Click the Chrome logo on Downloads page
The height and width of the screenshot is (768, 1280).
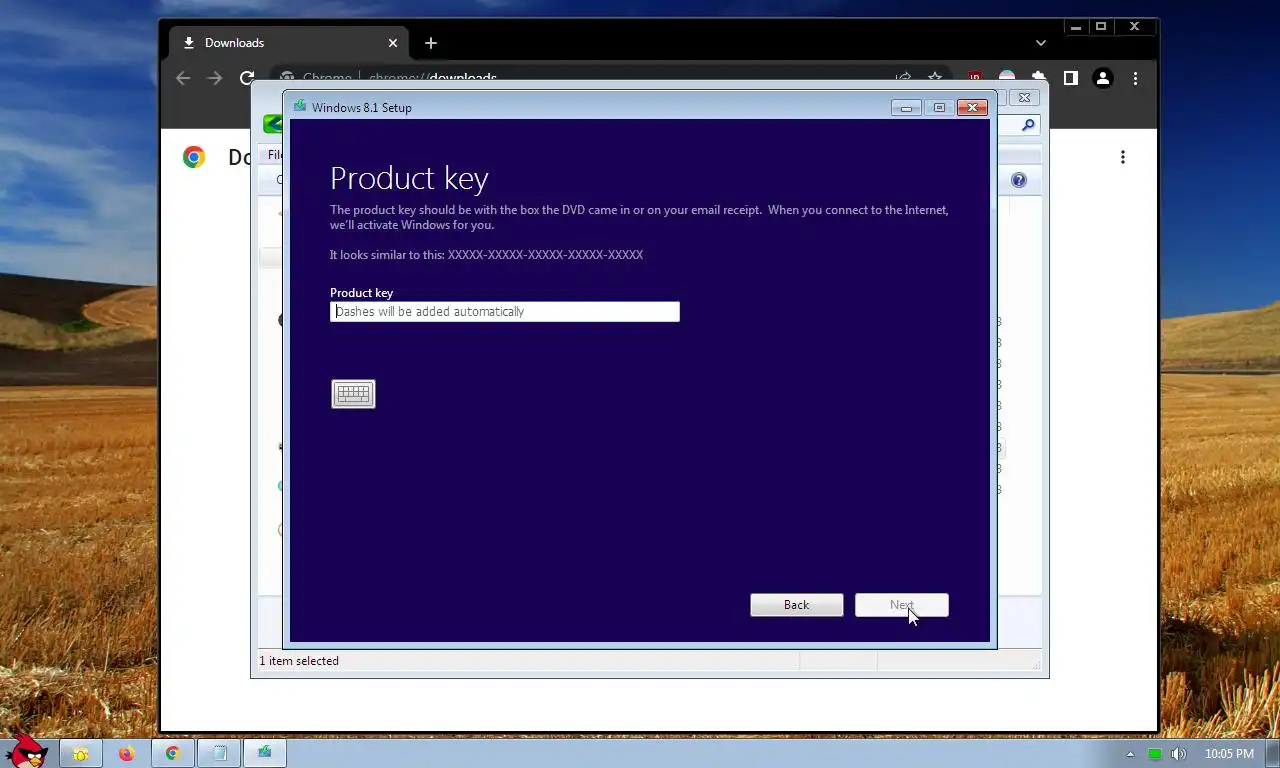194,157
